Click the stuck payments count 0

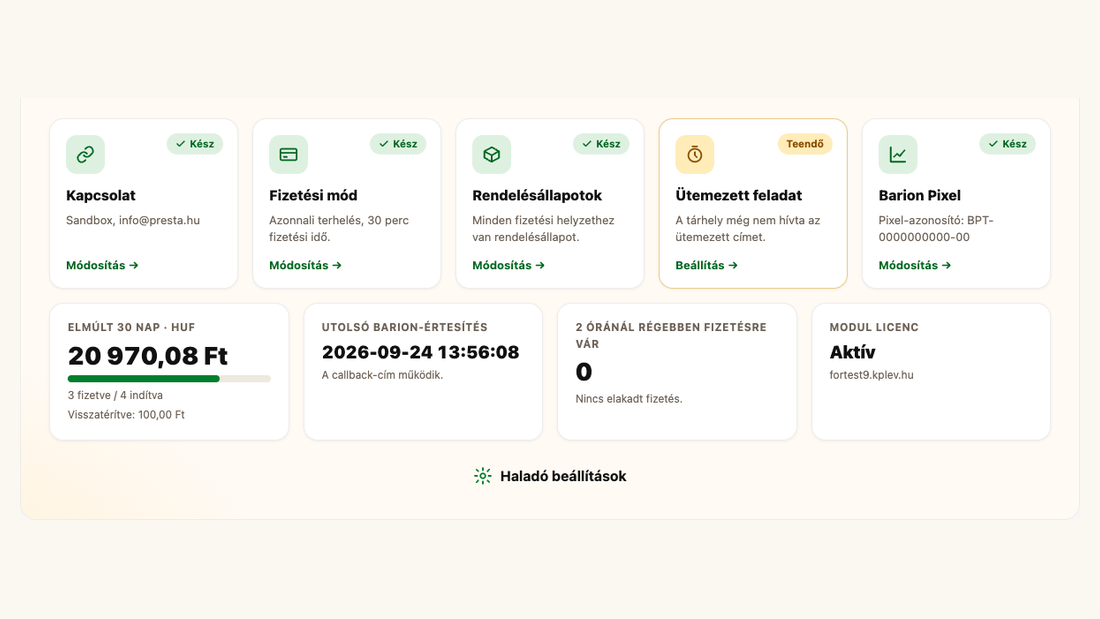coord(584,372)
